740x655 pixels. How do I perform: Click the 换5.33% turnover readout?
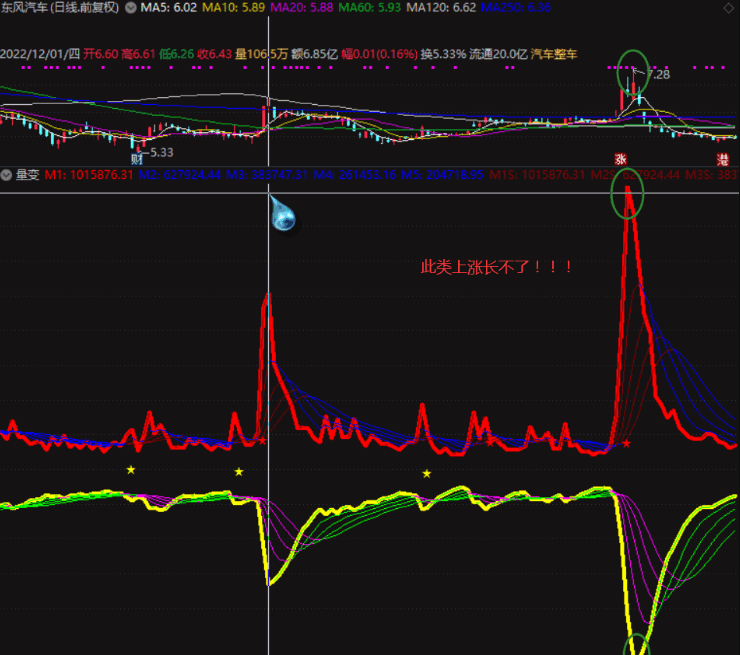443,54
